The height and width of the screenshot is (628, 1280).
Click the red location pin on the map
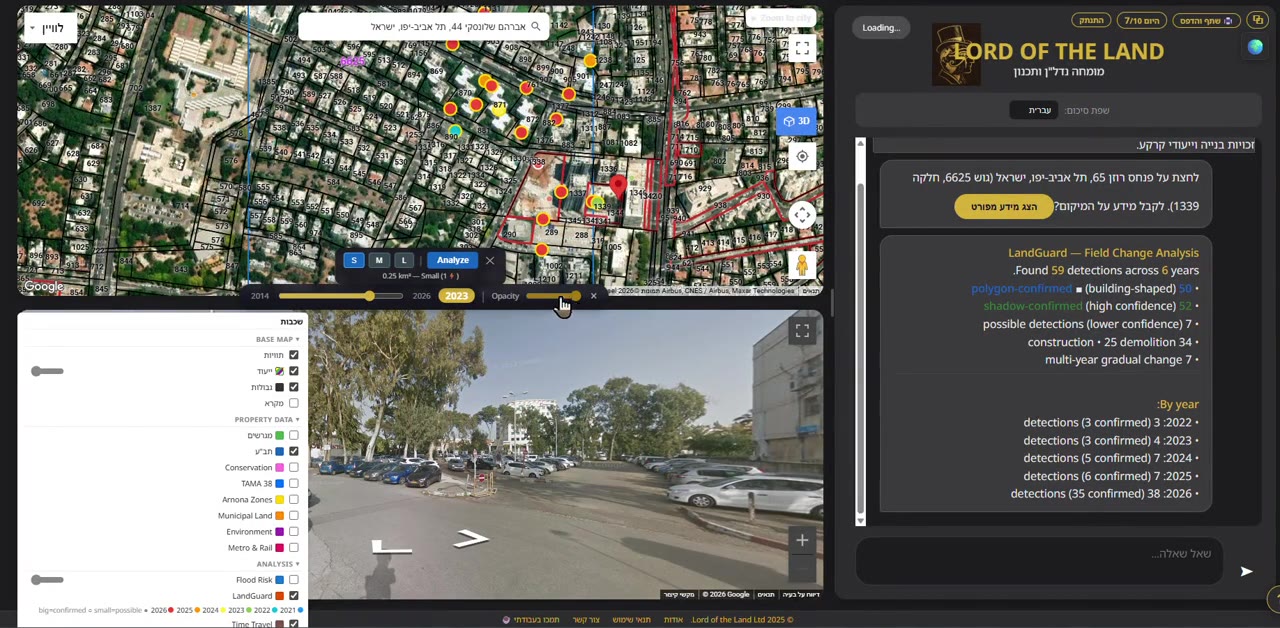(618, 186)
